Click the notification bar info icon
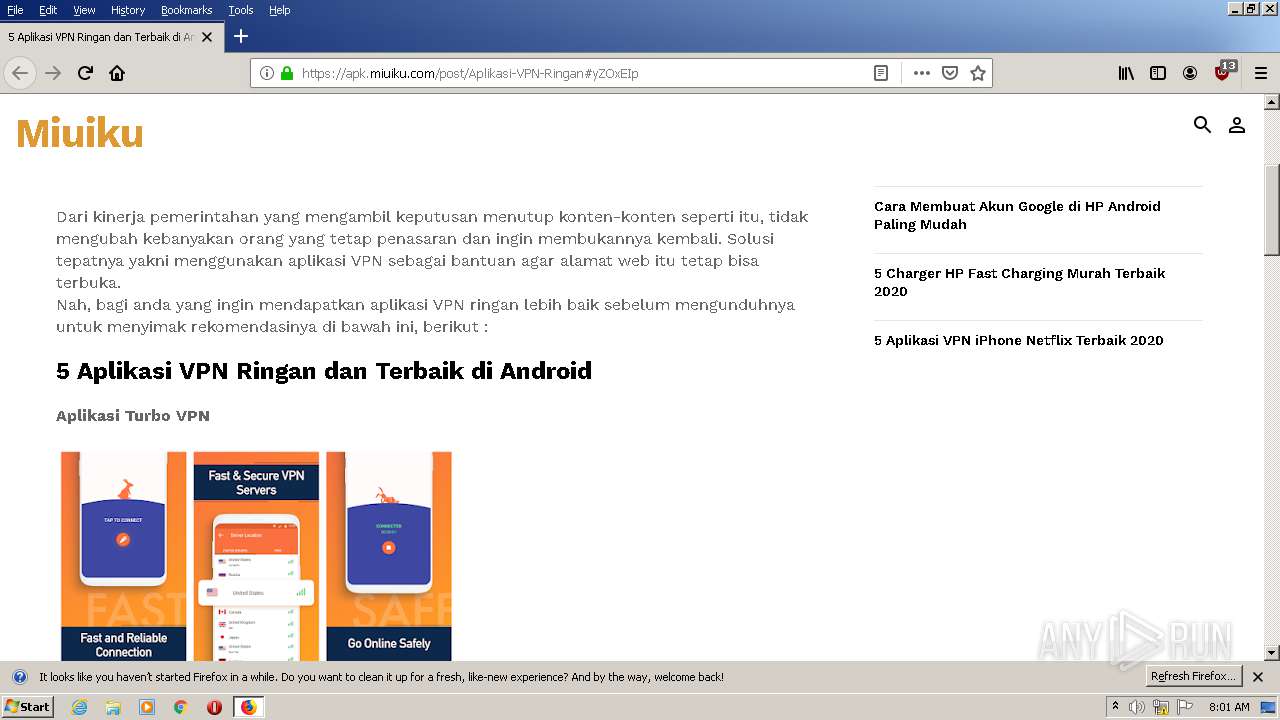 (x=19, y=677)
